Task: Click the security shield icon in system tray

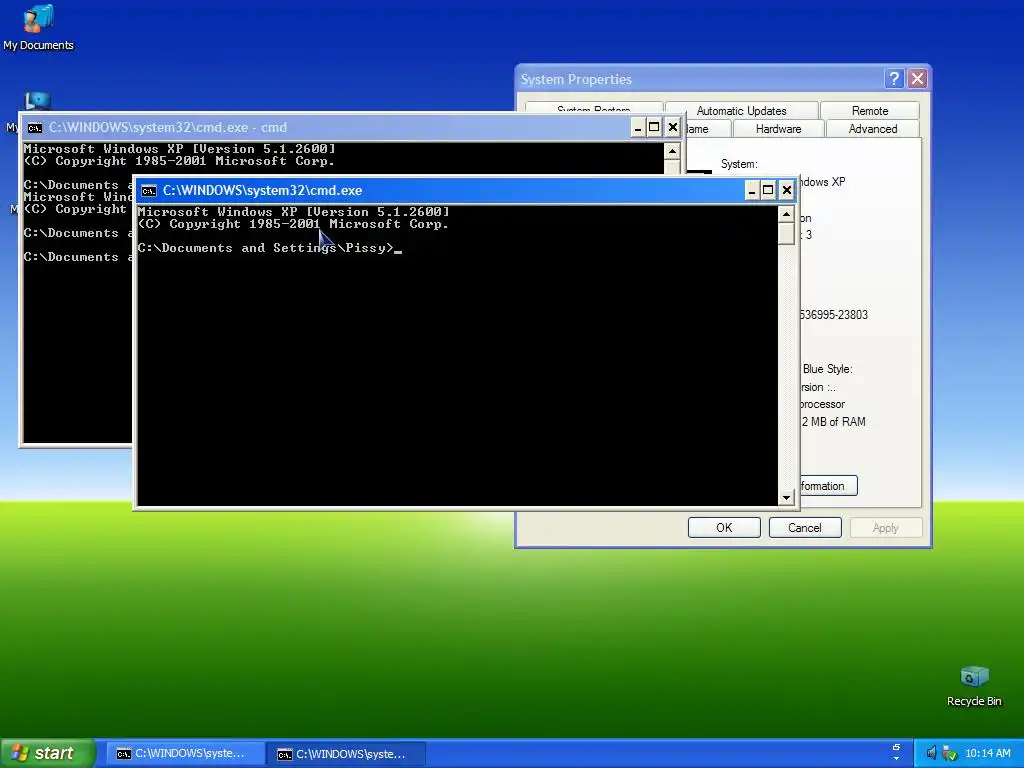Action: coord(950,753)
